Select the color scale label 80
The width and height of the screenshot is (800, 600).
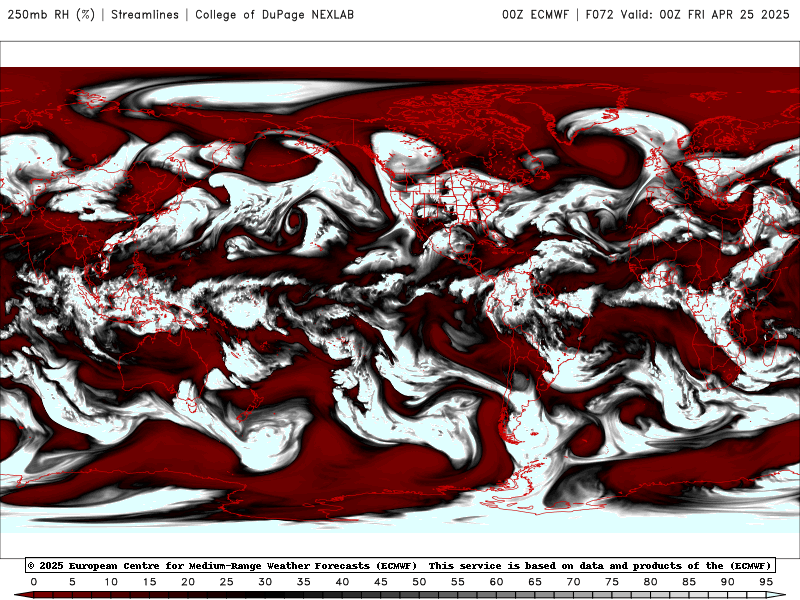click(x=651, y=582)
